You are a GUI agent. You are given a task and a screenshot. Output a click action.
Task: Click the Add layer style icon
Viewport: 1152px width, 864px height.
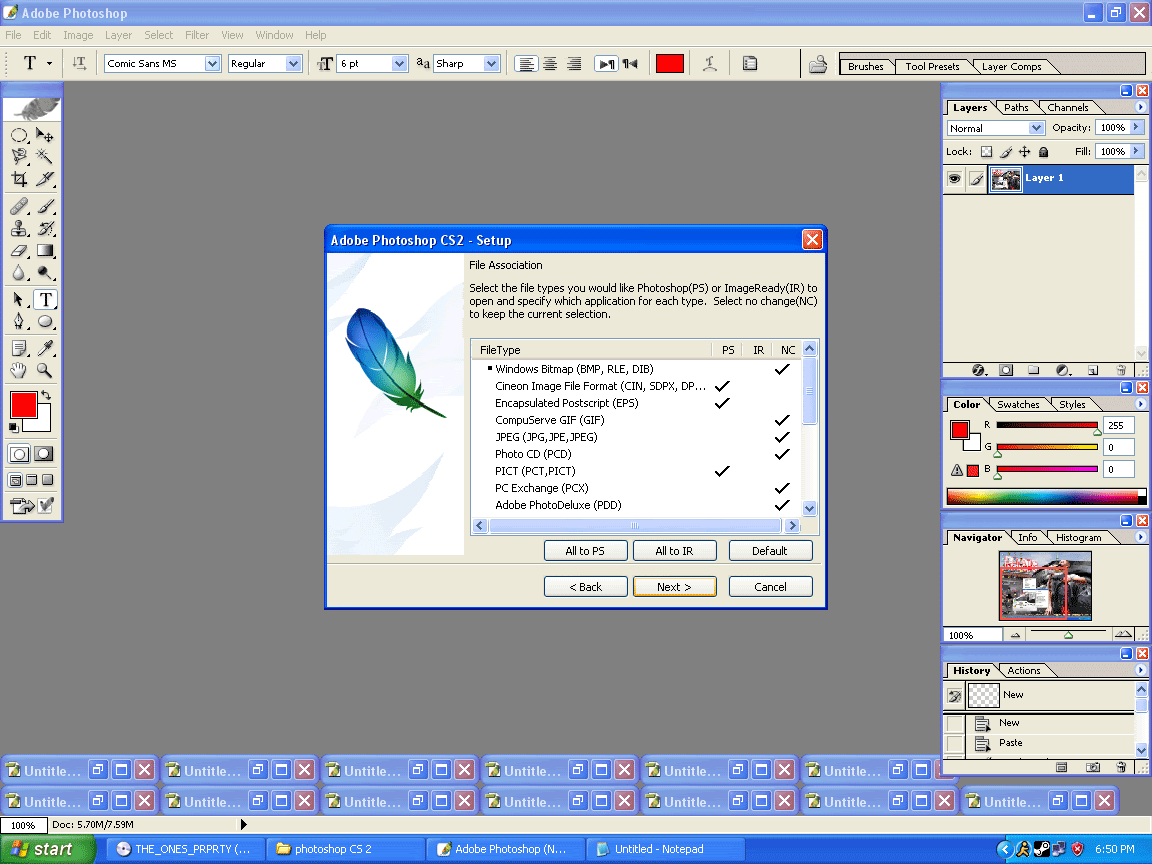(x=979, y=370)
